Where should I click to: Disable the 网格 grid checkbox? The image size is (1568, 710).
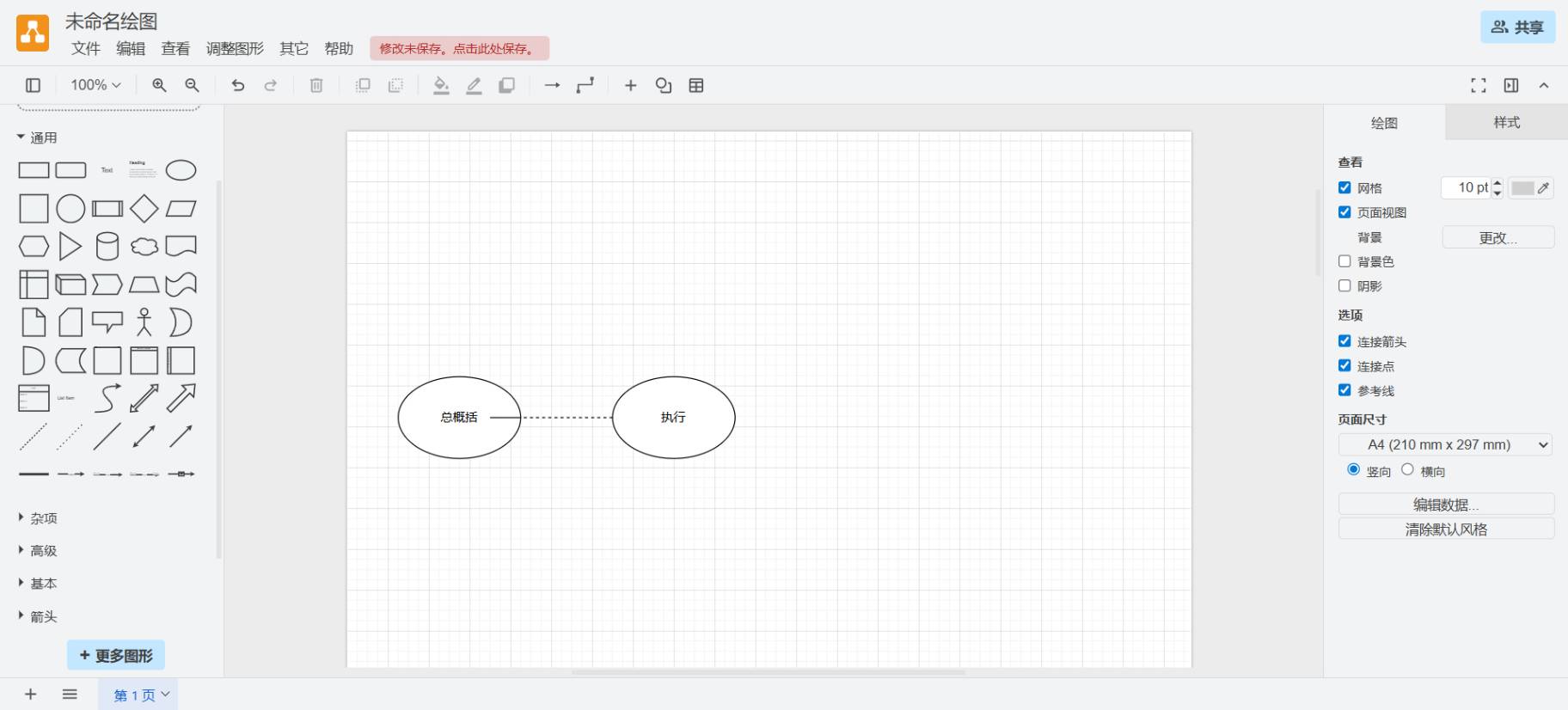click(x=1344, y=187)
